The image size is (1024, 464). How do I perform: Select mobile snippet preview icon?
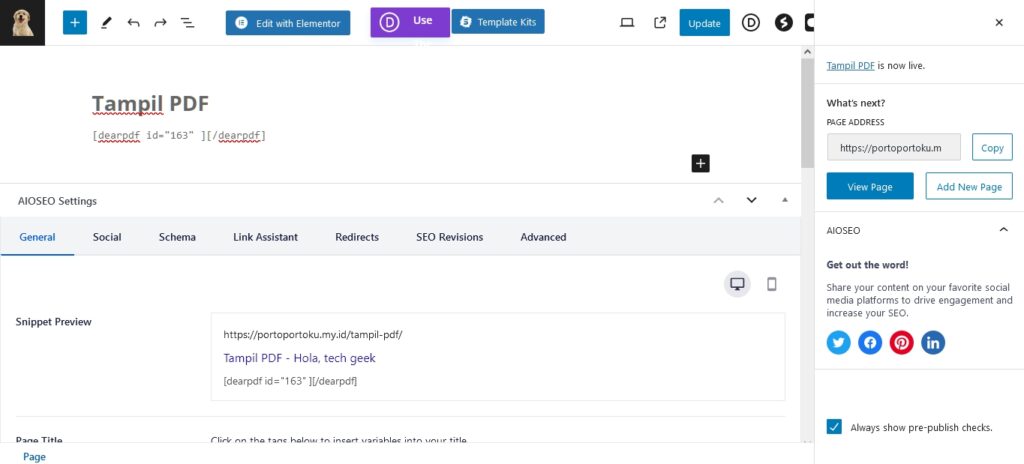pos(771,284)
